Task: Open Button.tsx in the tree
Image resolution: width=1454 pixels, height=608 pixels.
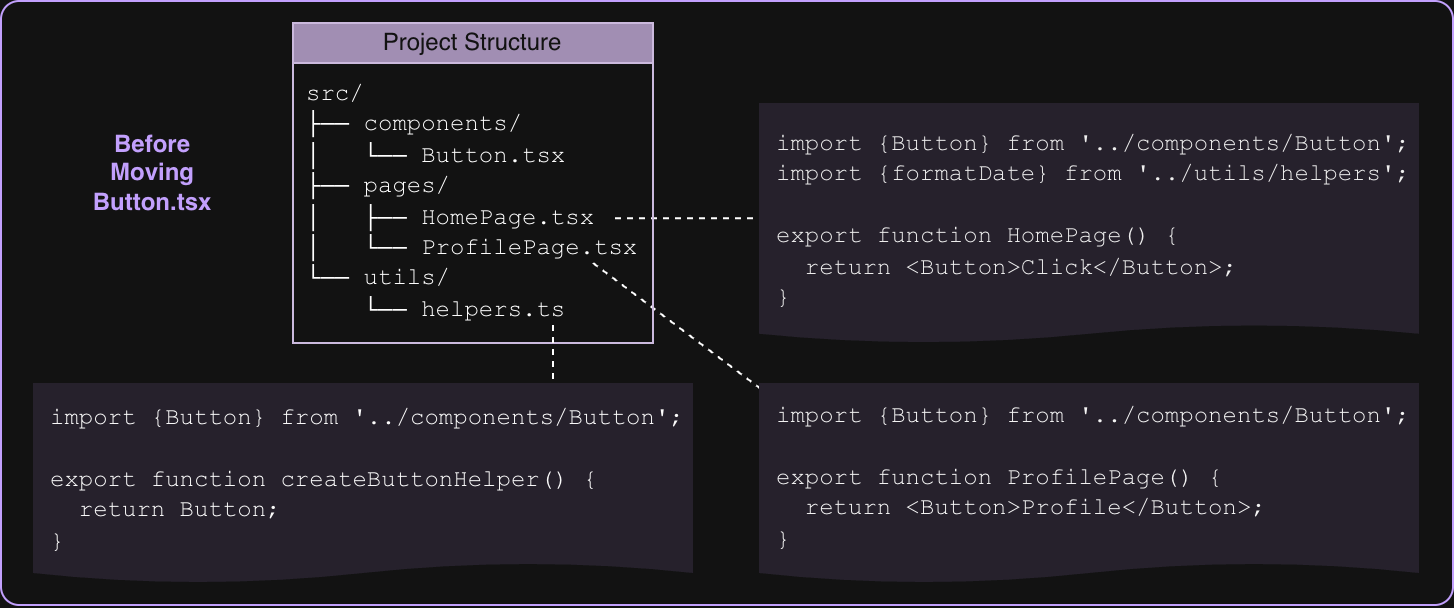Action: click(492, 156)
